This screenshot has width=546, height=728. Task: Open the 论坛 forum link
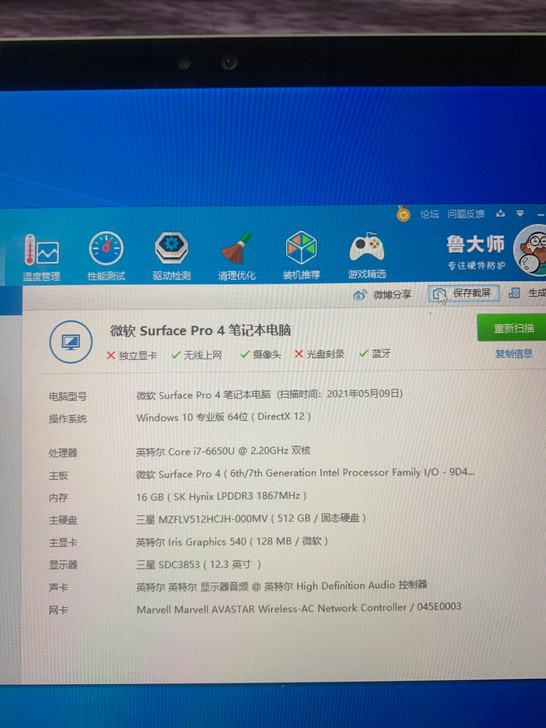[x=429, y=214]
